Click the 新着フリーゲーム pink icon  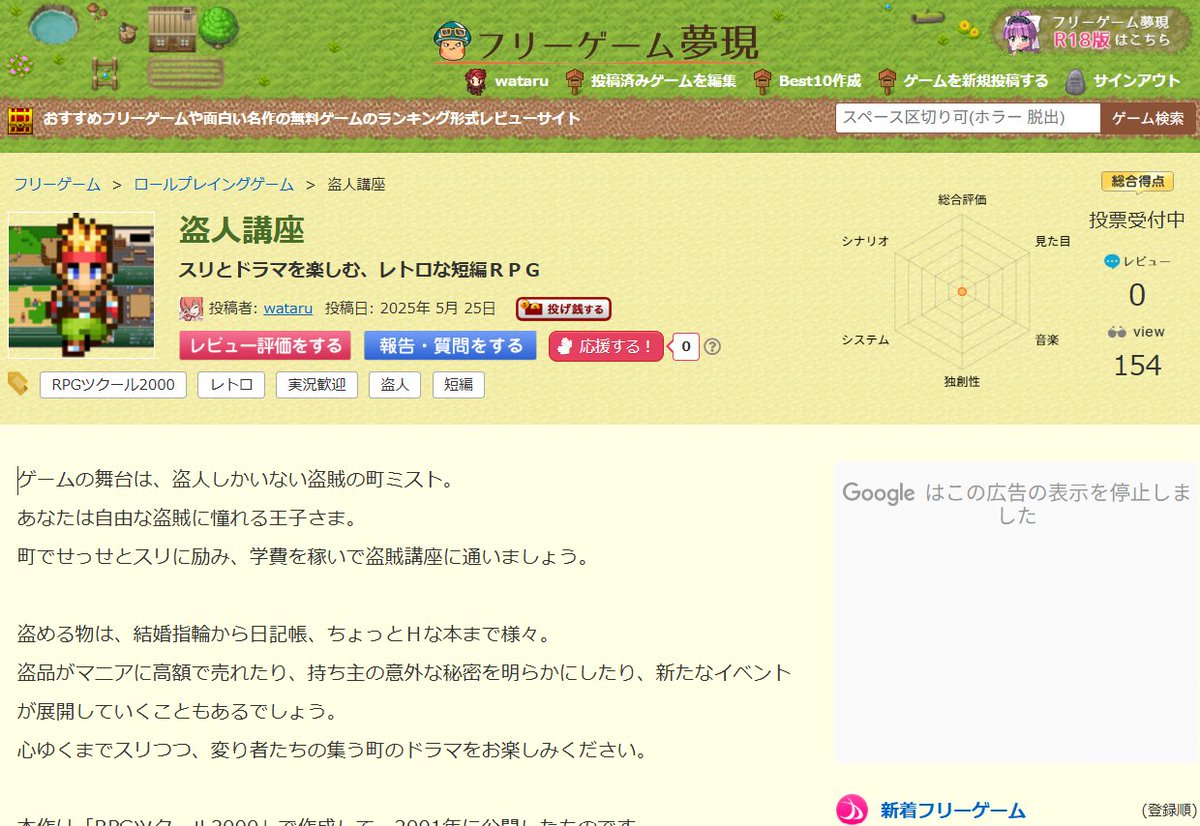[851, 810]
